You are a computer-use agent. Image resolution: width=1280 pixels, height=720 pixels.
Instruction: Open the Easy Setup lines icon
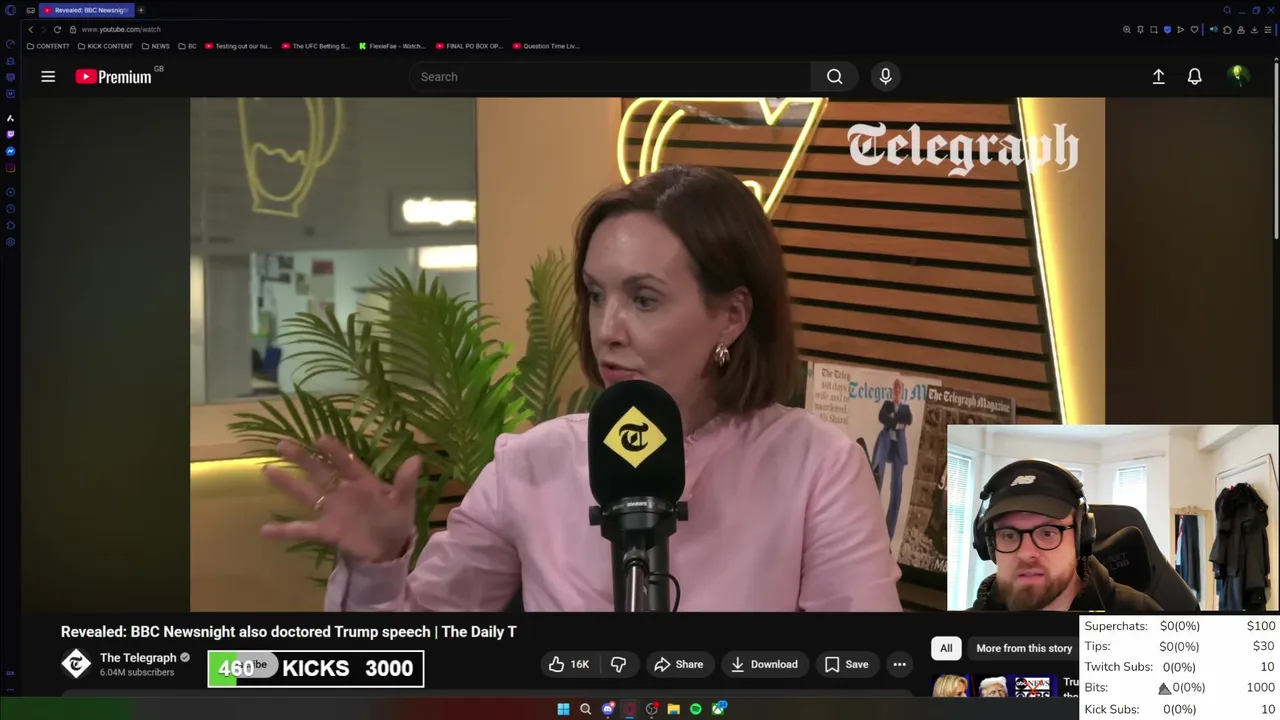(x=1268, y=30)
